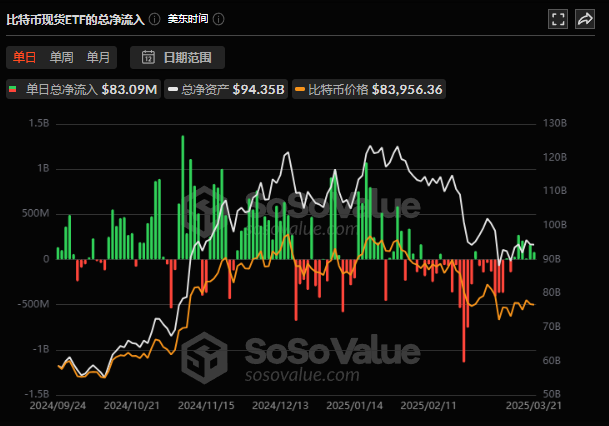Switch to the 单周 tab
The height and width of the screenshot is (426, 609).
[x=61, y=57]
